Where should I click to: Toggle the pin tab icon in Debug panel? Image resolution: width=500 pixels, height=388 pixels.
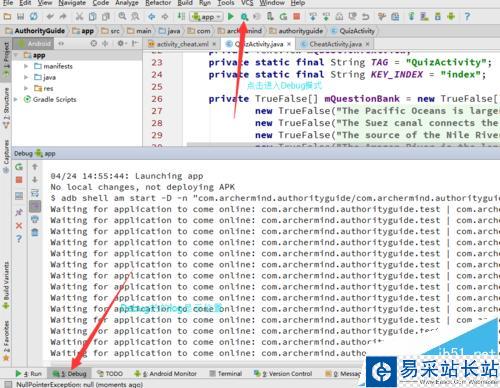click(x=19, y=212)
